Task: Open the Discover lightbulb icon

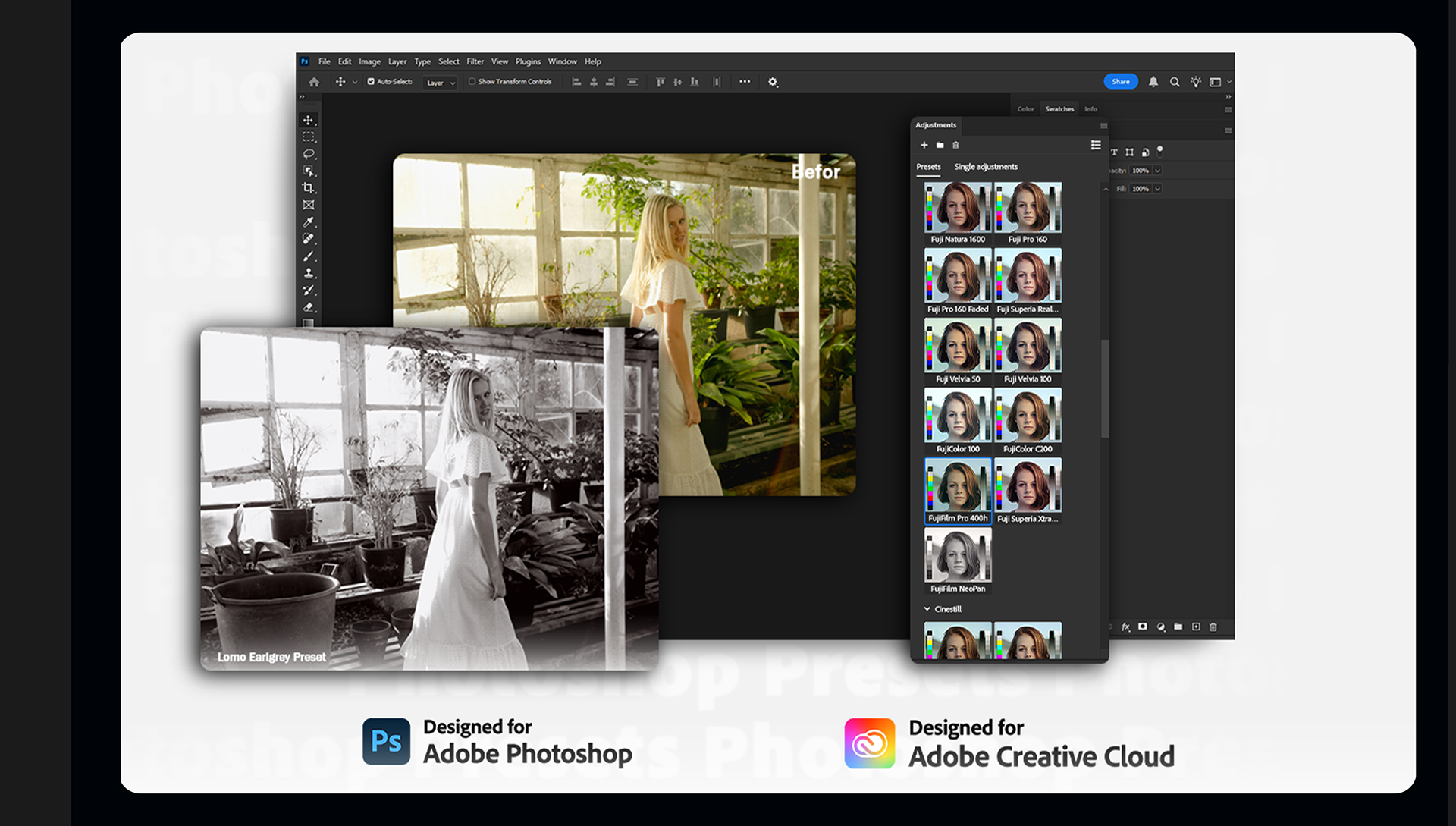Action: (x=1196, y=82)
